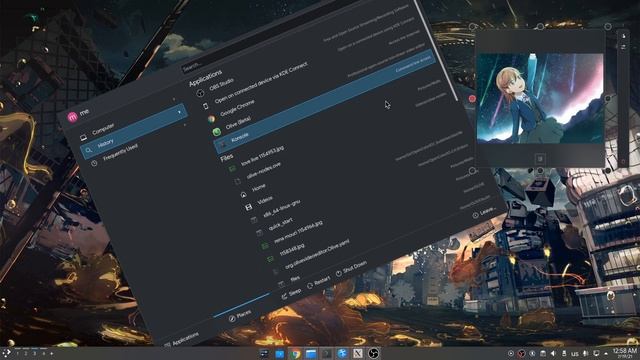Switch to virtual desktop 1 in pager

(x=17, y=353)
